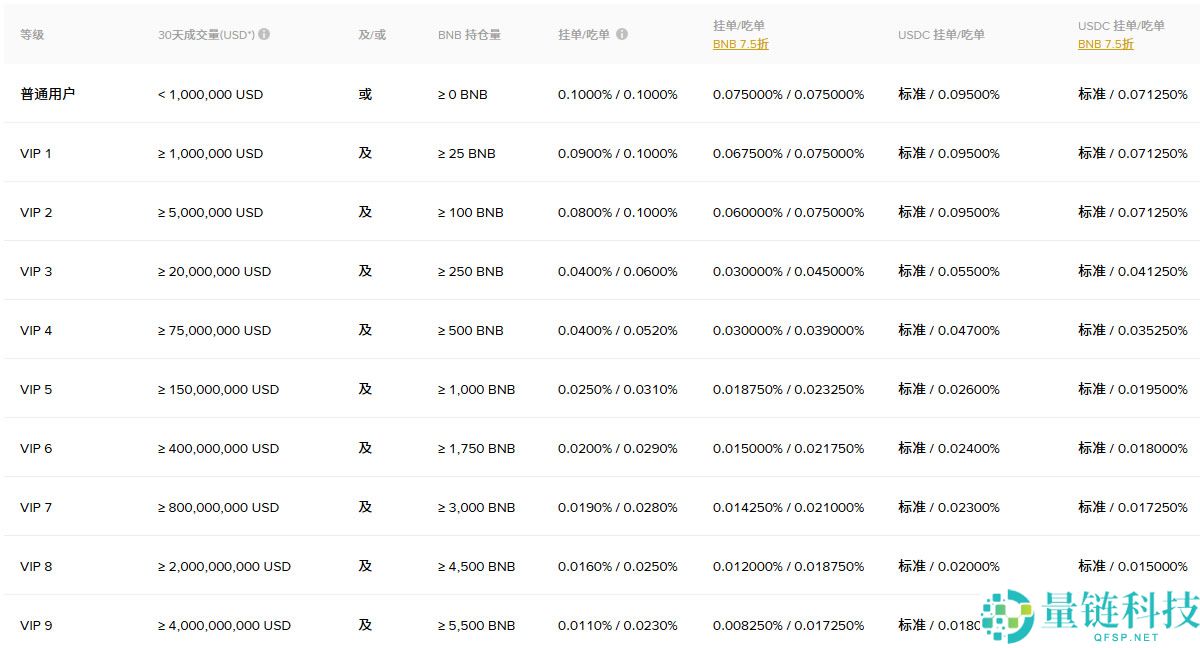1200x648 pixels.
Task: Click the 普通用户 tier row label
Action: point(47,94)
